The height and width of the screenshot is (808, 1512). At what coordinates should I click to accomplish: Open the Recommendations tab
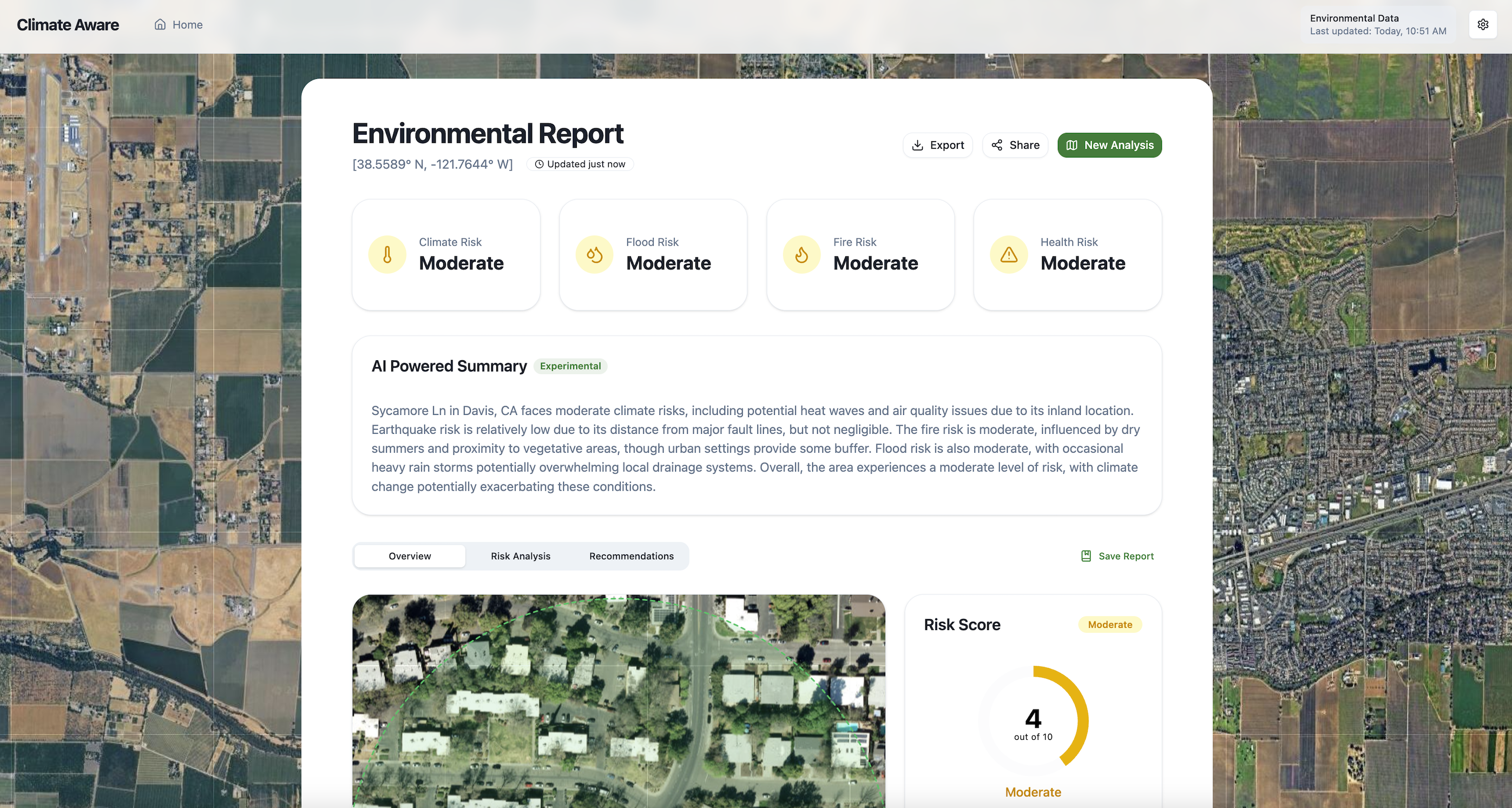click(631, 555)
